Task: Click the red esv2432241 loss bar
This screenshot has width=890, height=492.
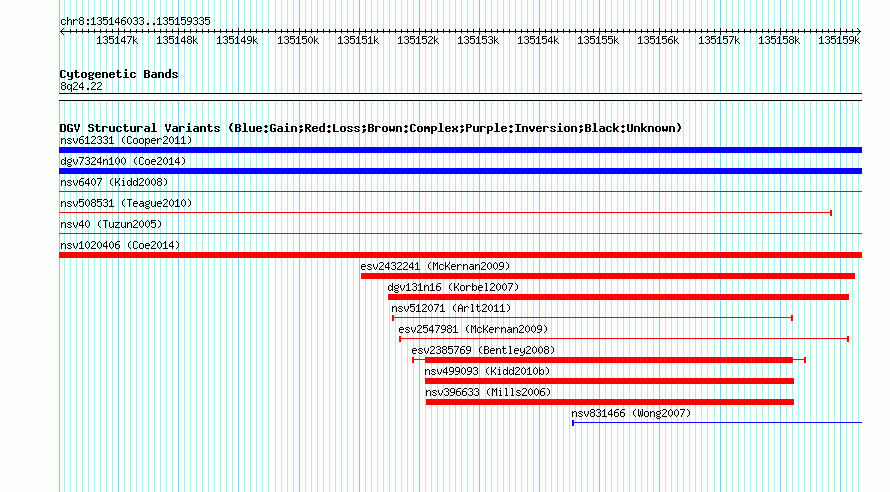Action: tap(608, 276)
